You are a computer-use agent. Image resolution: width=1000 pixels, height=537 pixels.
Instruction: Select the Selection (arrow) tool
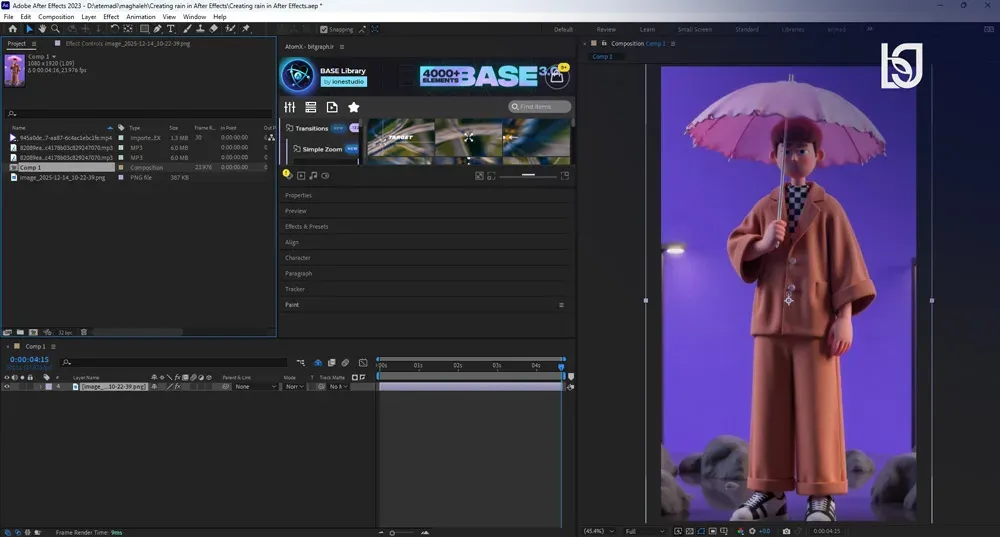29,29
